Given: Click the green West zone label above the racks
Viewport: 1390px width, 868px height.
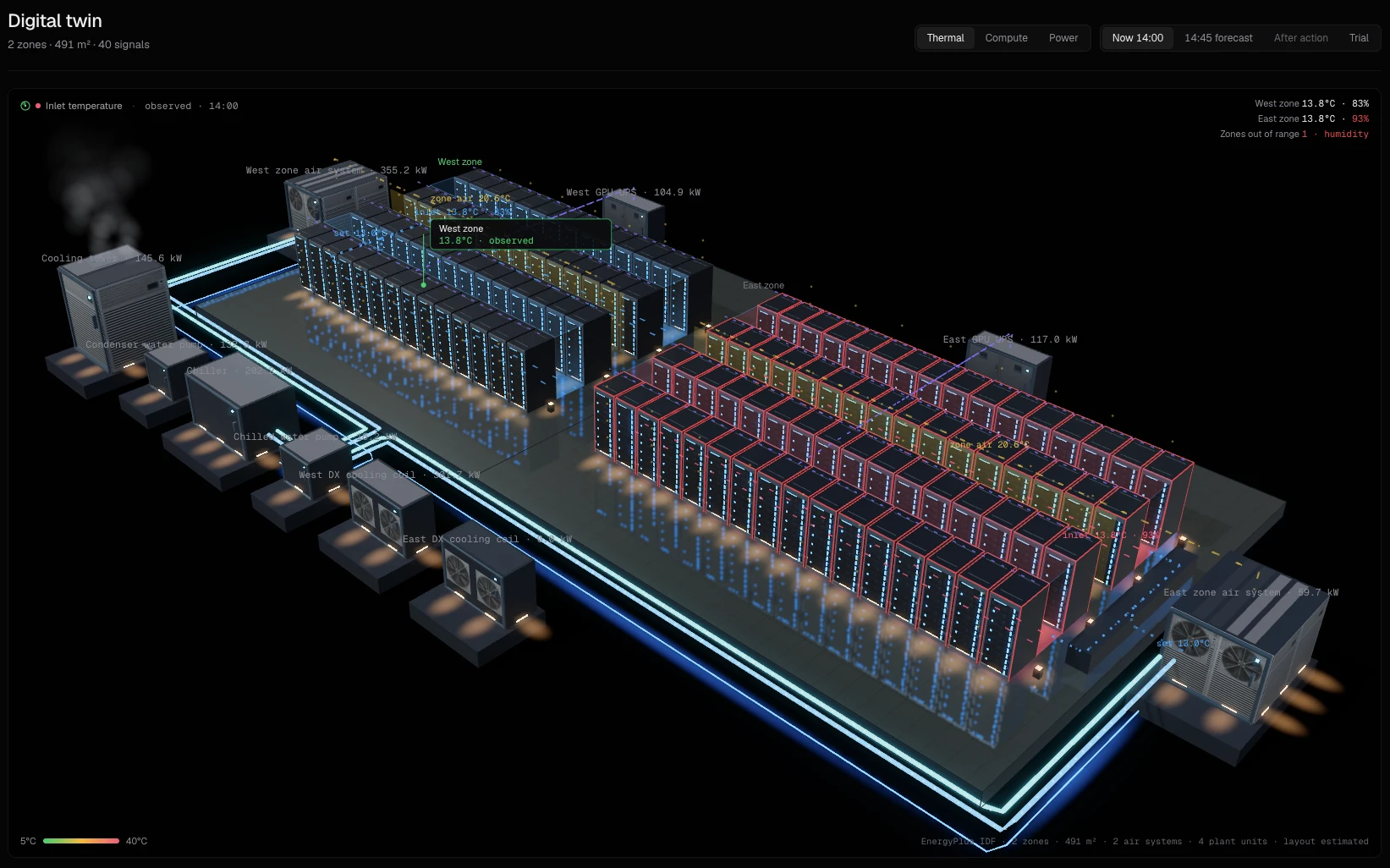Looking at the screenshot, I should click(459, 162).
